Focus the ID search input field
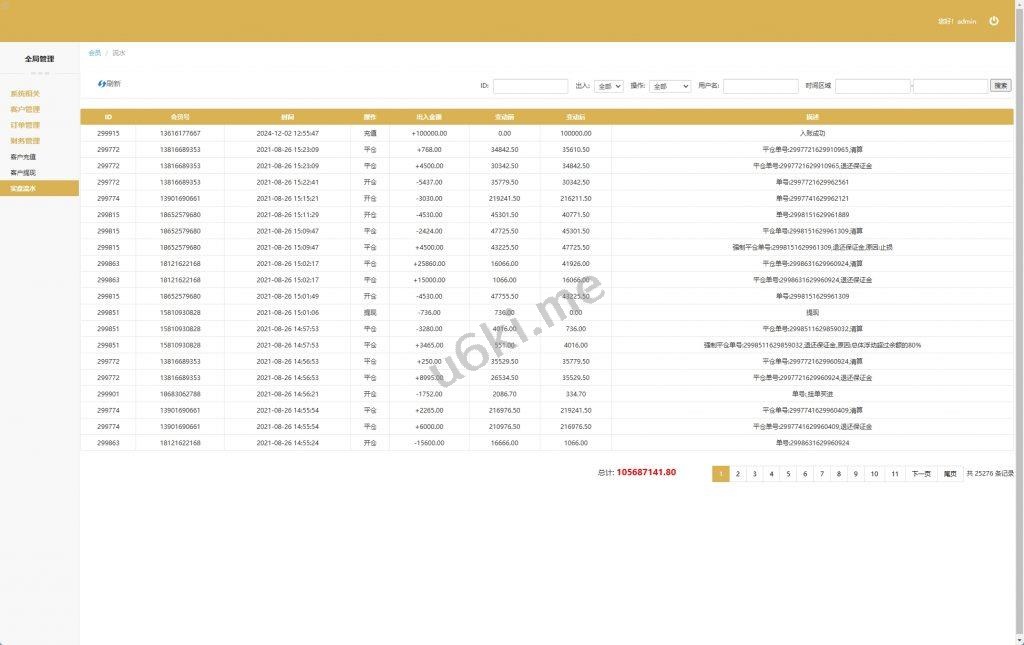The height and width of the screenshot is (645, 1024). [530, 87]
